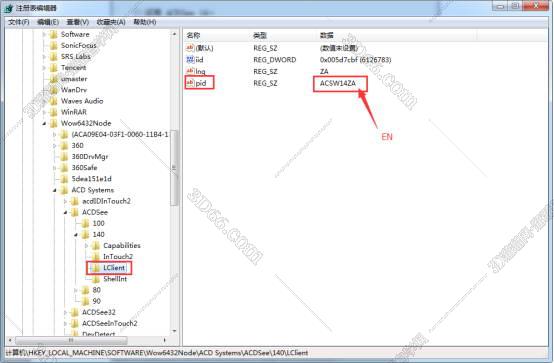Collapse the ACD Systems tree node
This screenshot has width=554, height=363.
pyautogui.click(x=55, y=191)
